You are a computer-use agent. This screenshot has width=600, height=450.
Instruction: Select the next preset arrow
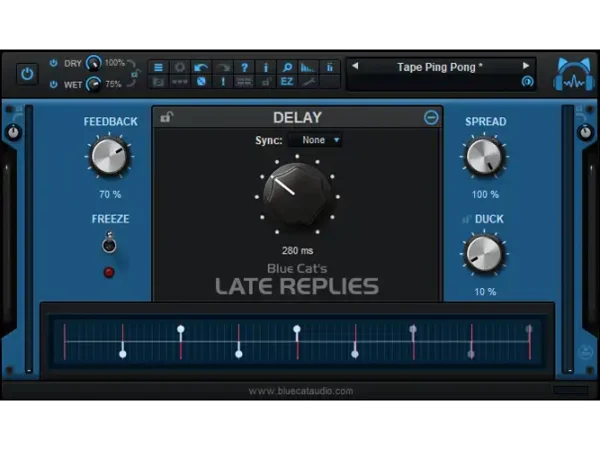[x=526, y=66]
